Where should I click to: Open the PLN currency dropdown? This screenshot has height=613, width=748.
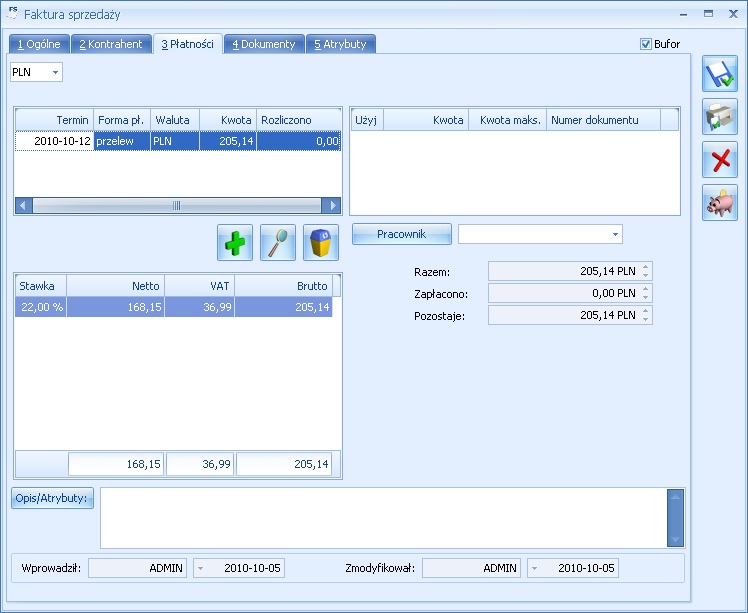coord(55,73)
